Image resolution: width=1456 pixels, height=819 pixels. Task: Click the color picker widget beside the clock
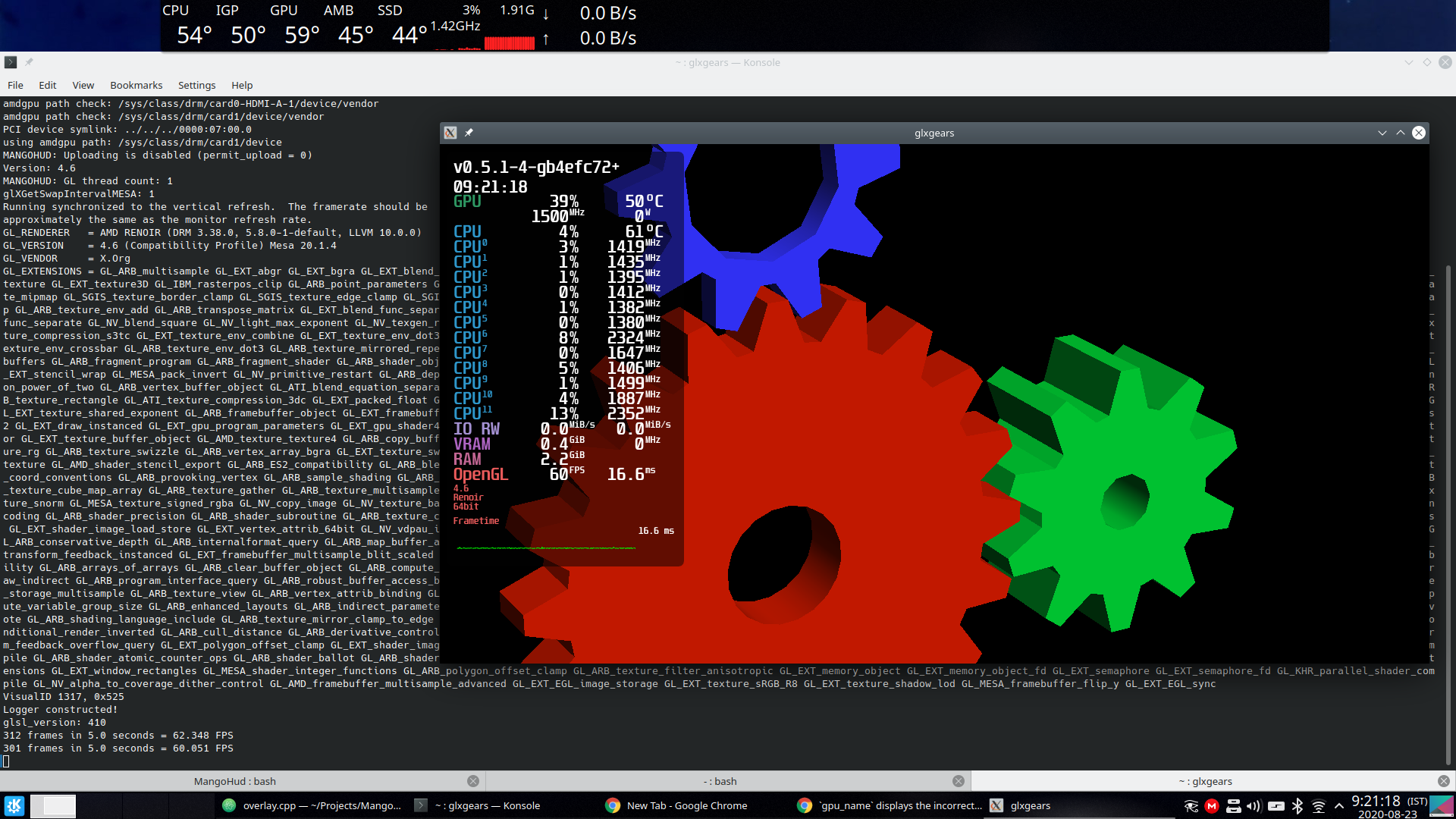pos(1439,805)
